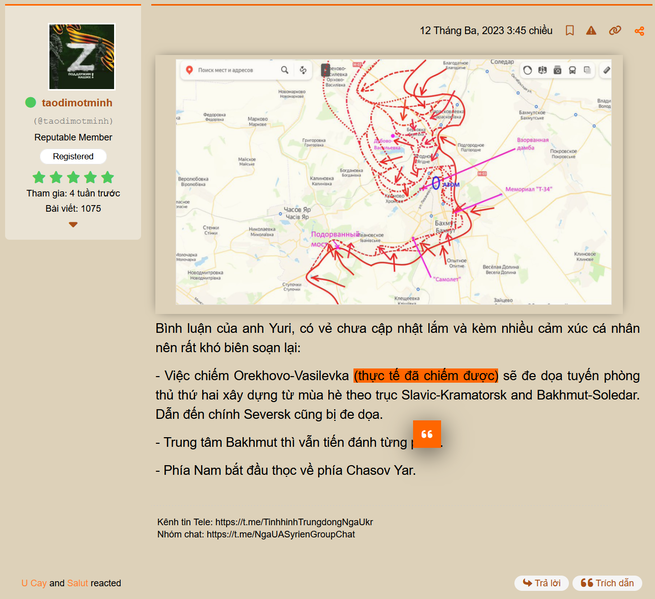Click the map ruler measurement tool
The image size is (655, 599).
click(x=606, y=70)
